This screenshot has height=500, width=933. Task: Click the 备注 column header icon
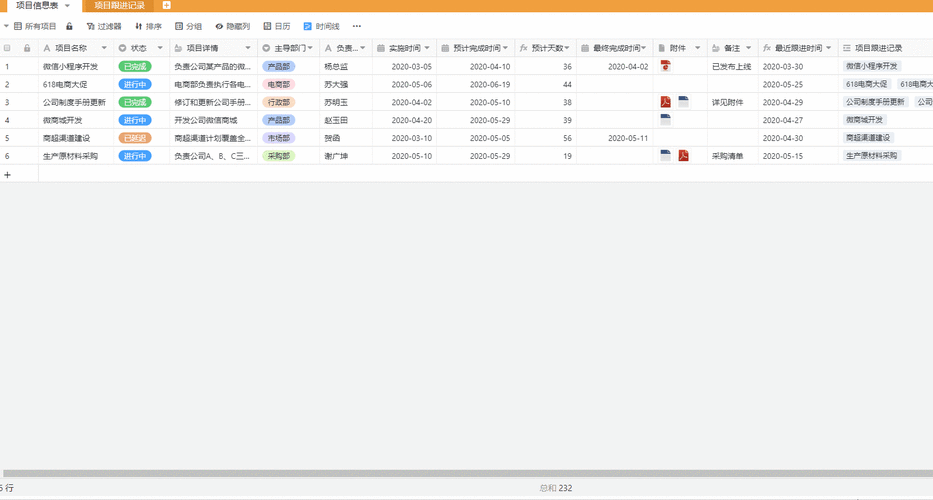(716, 48)
